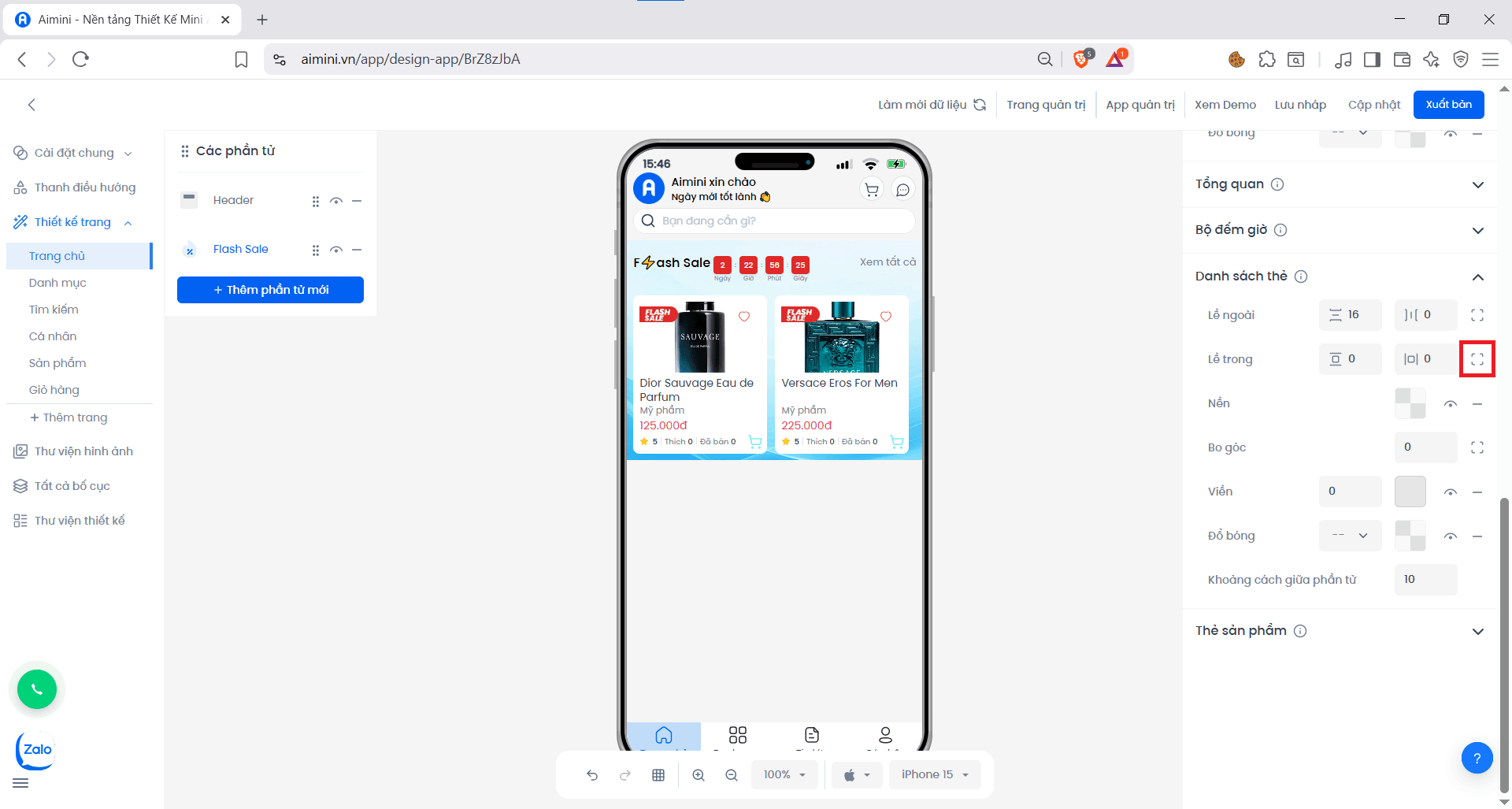
Task: Click the blue help question mark button
Action: 1477,759
